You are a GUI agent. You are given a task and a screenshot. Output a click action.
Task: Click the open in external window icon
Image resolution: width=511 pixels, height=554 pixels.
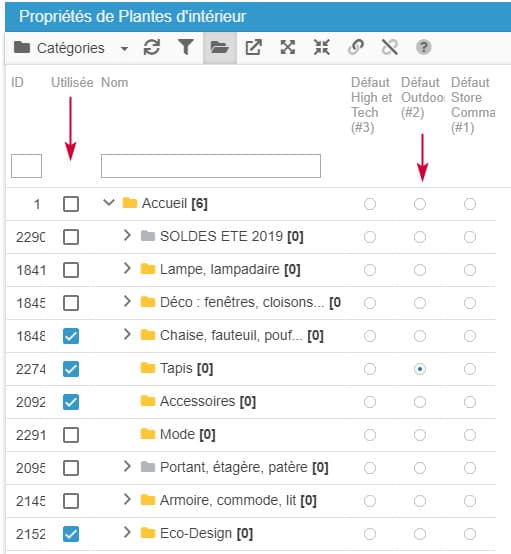coord(253,47)
